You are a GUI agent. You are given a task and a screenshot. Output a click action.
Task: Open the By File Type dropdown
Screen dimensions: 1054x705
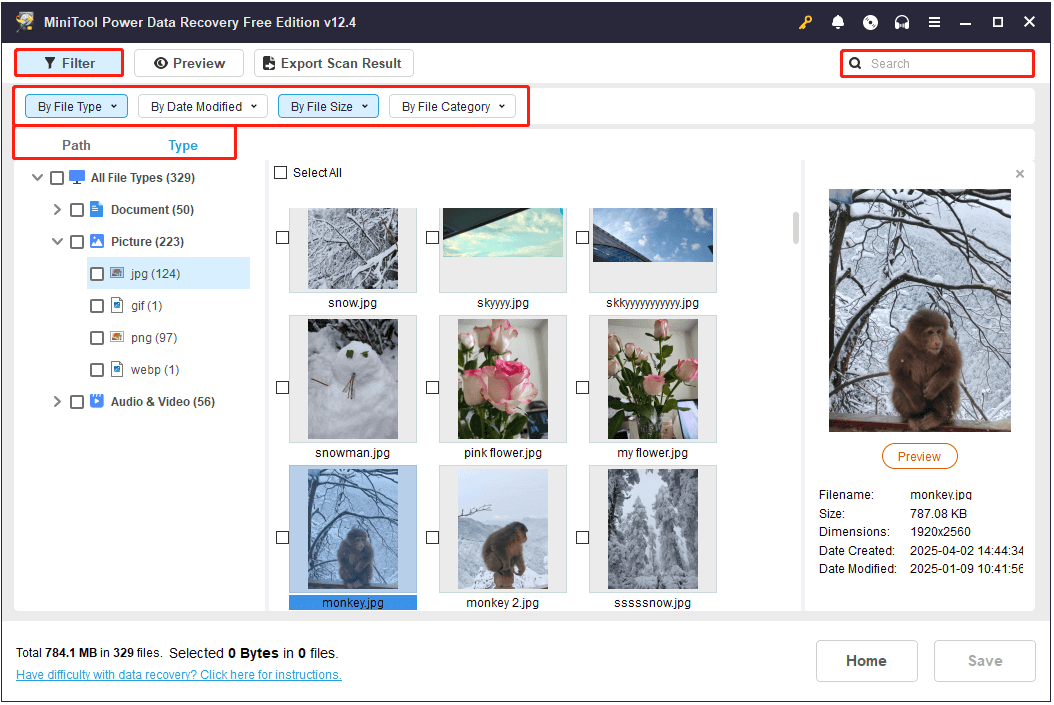pos(75,106)
